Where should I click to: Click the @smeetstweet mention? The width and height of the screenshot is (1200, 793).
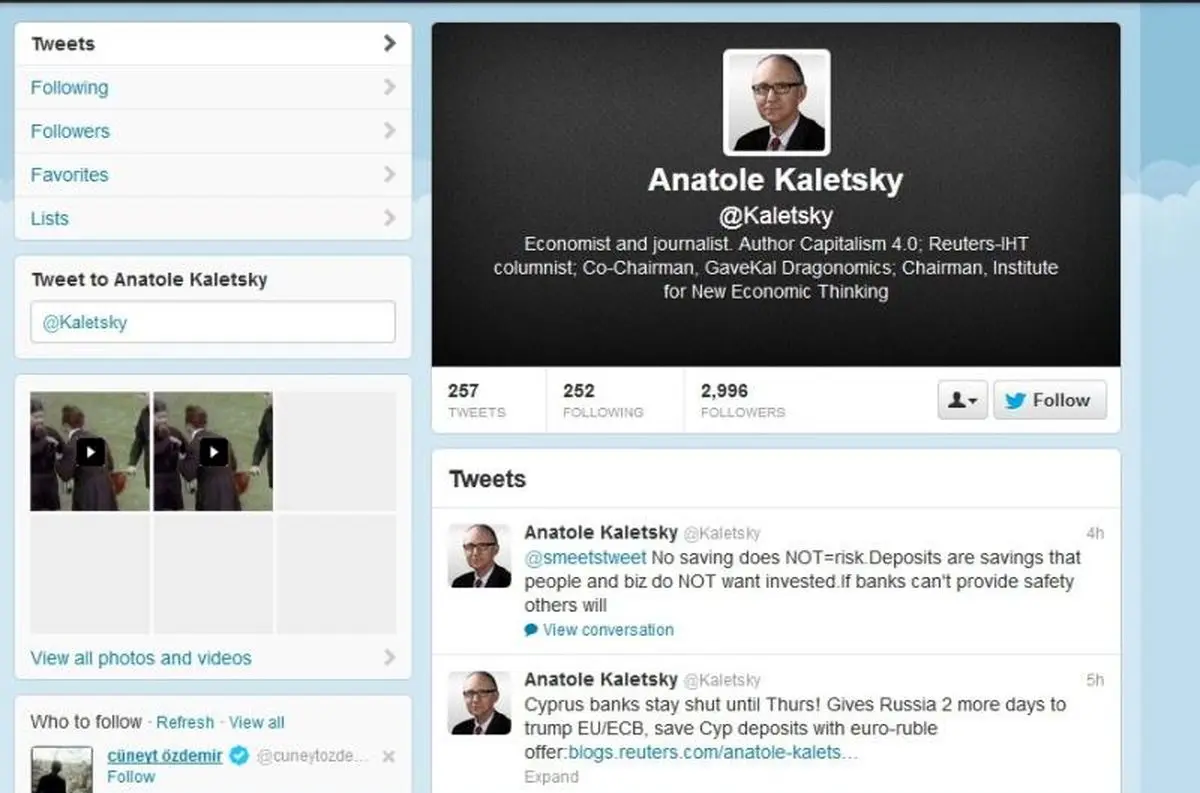click(585, 557)
